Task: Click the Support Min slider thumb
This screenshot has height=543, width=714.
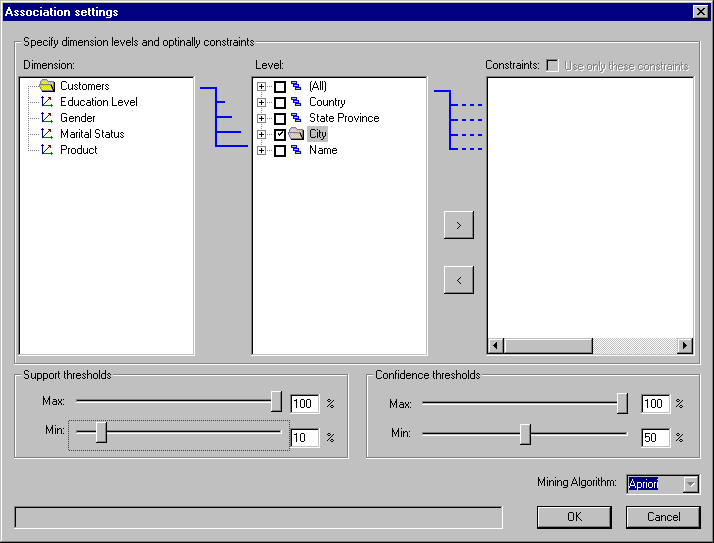Action: 102,432
